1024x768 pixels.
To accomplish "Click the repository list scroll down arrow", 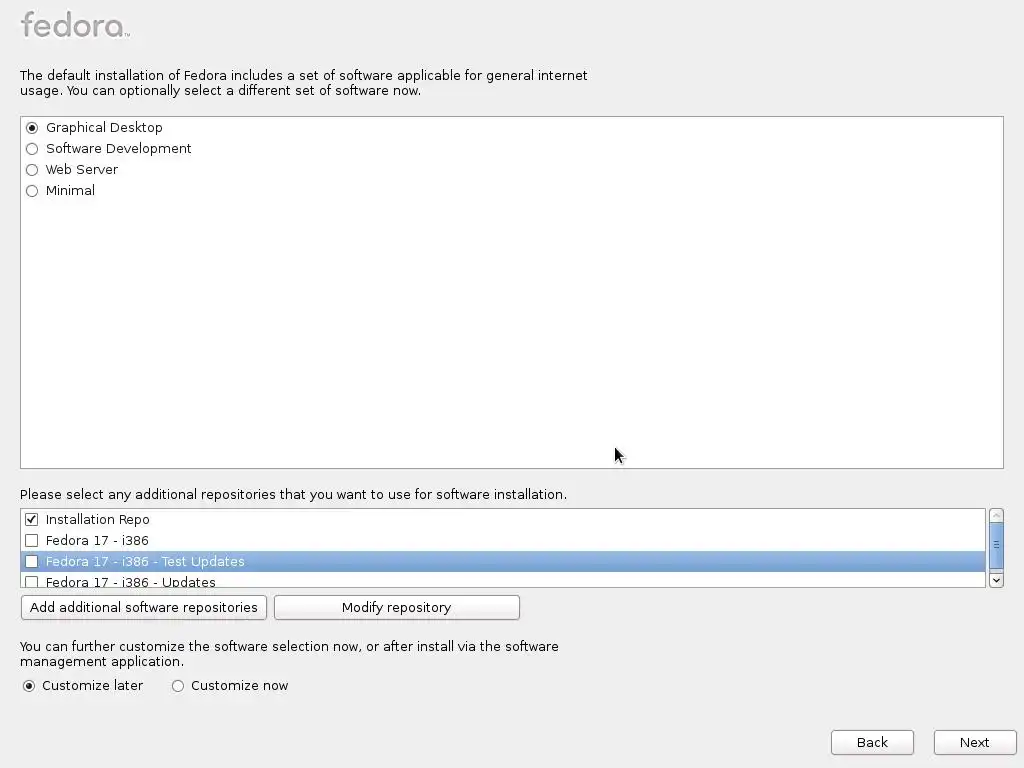I will click(996, 580).
